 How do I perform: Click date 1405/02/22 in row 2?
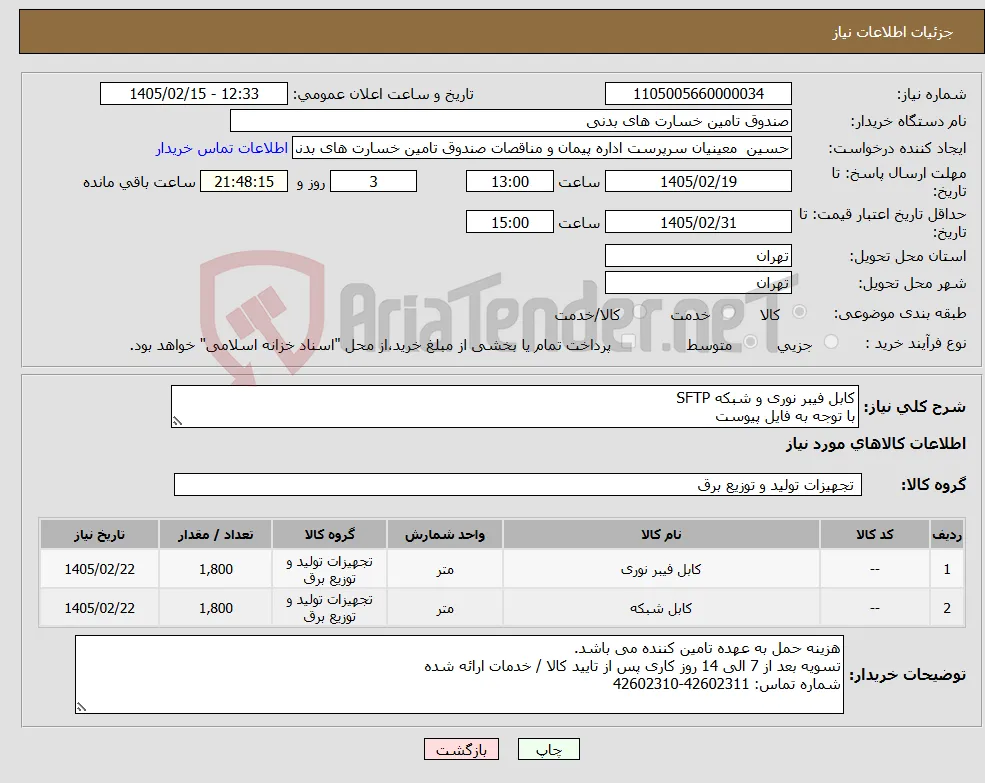point(99,608)
